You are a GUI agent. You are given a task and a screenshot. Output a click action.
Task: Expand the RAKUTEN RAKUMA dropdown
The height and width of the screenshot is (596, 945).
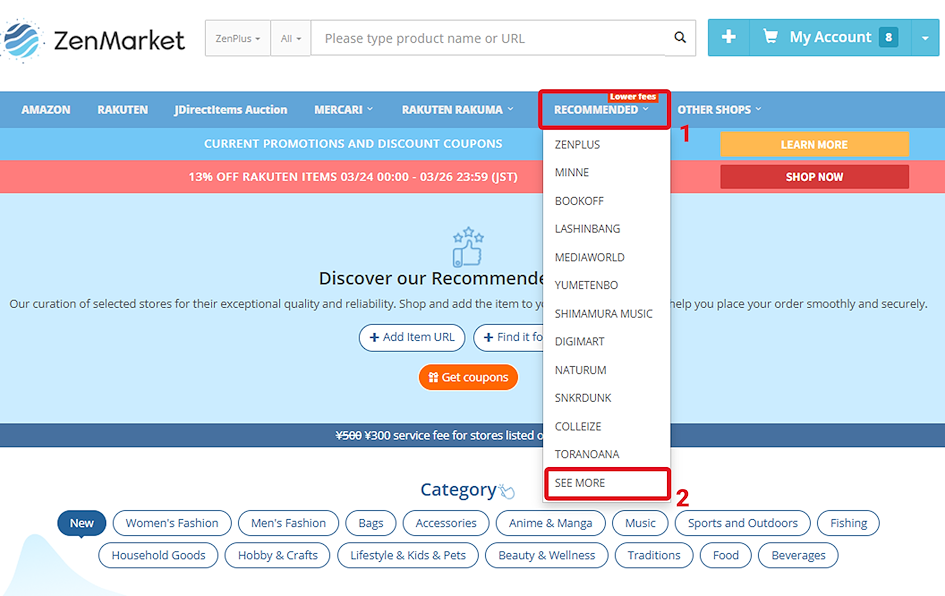click(457, 110)
